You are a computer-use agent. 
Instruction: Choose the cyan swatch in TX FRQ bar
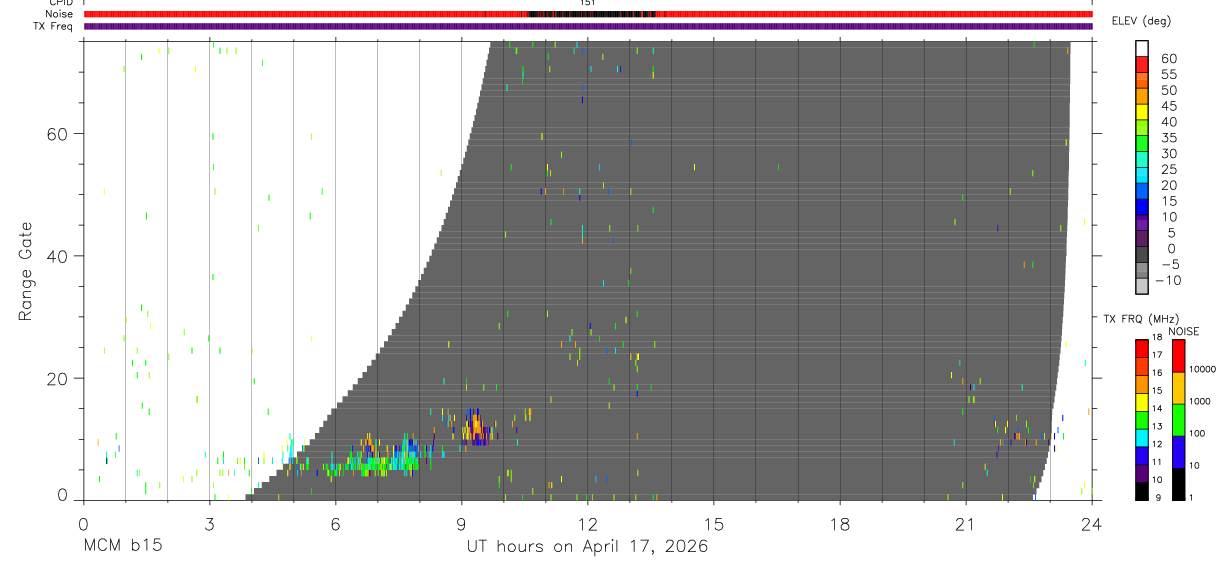point(1142,438)
